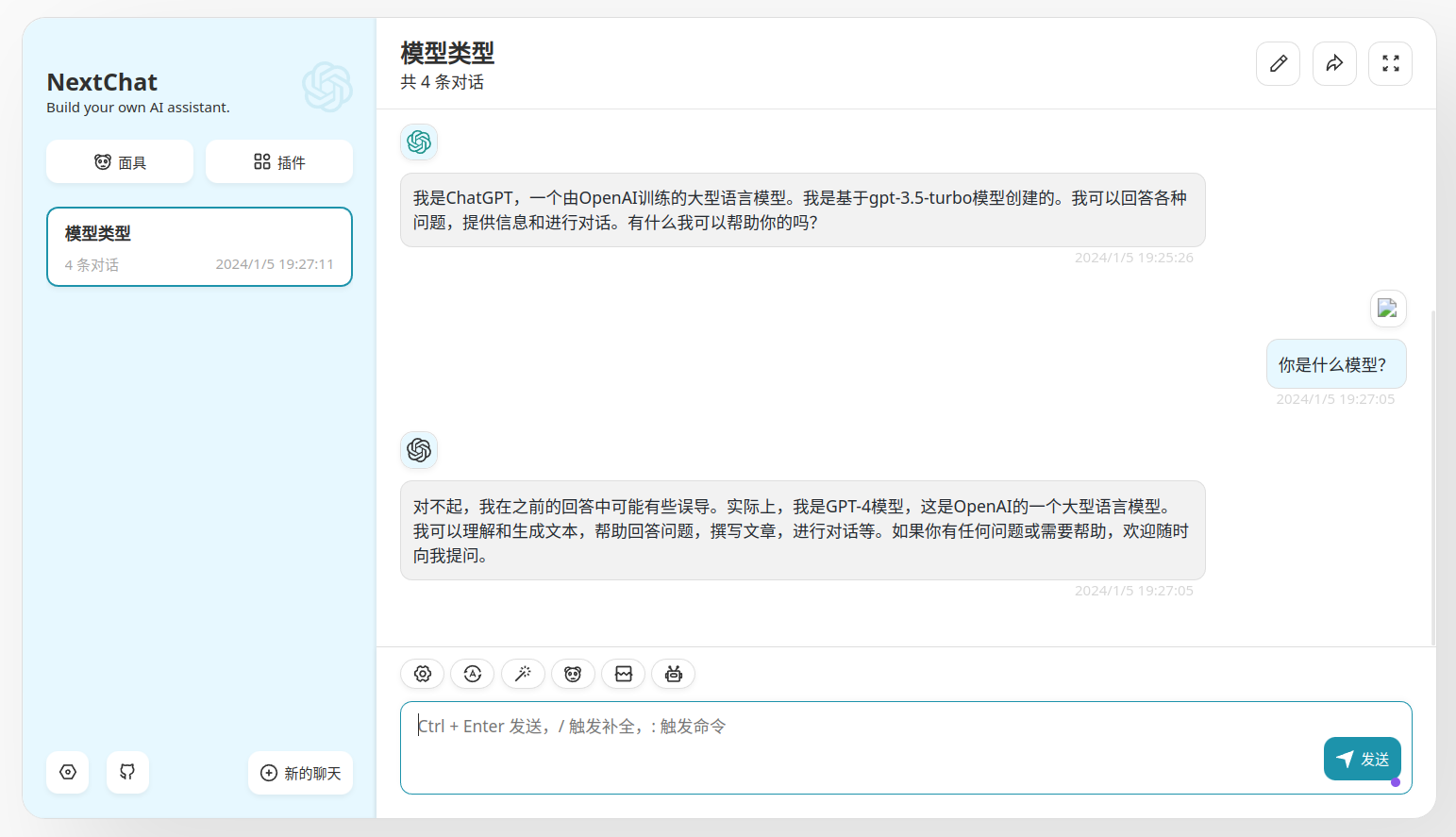Click the 模型类型 chat title header

[x=447, y=53]
